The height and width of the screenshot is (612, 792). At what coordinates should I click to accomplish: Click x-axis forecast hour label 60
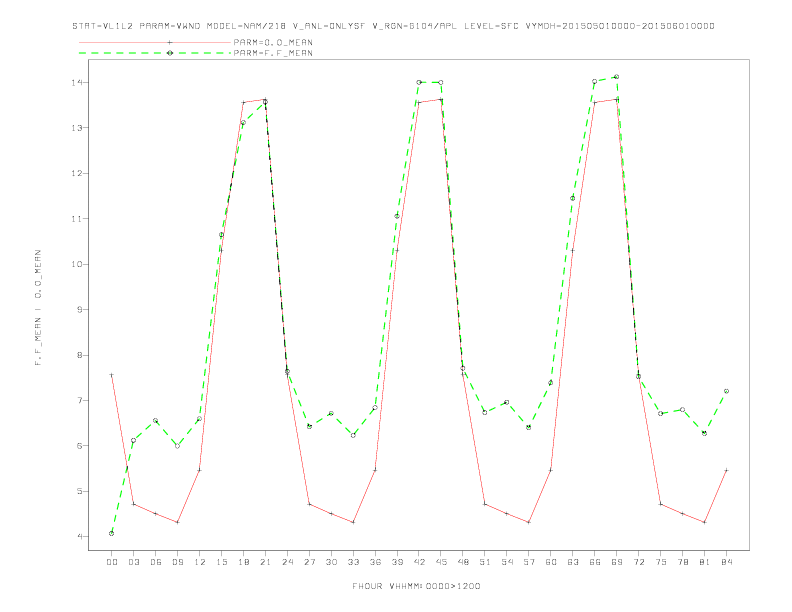[x=551, y=562]
